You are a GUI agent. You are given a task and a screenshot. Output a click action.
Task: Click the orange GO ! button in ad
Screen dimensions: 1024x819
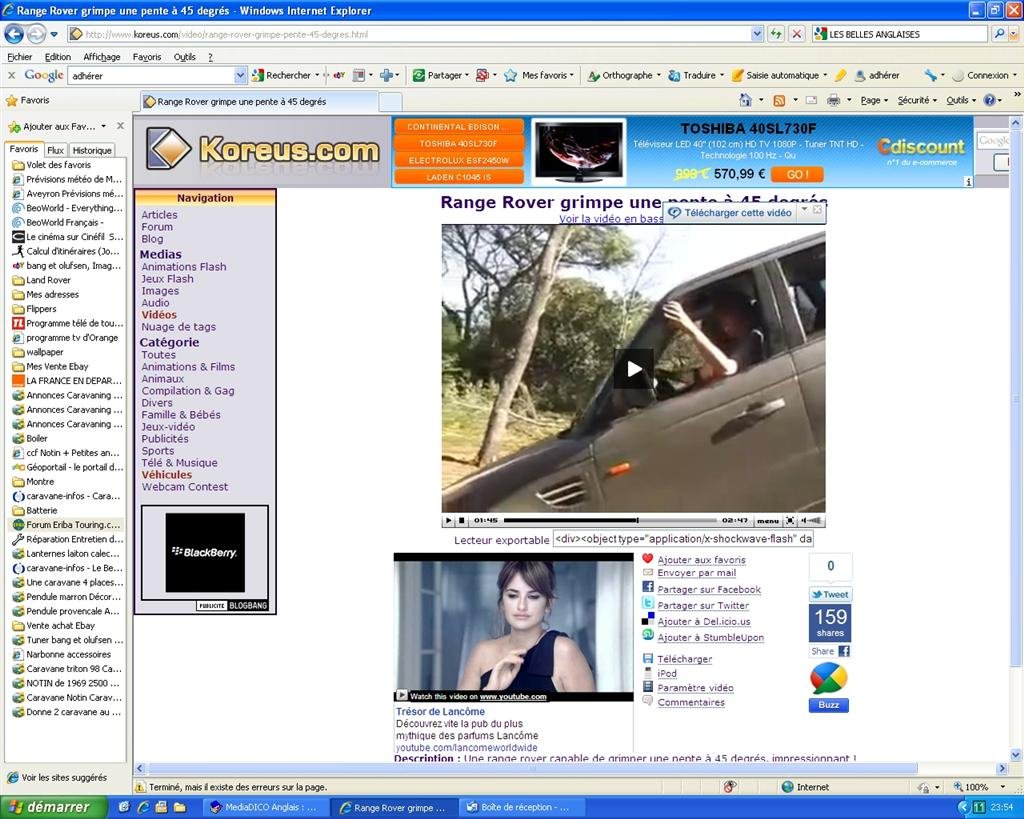(797, 174)
